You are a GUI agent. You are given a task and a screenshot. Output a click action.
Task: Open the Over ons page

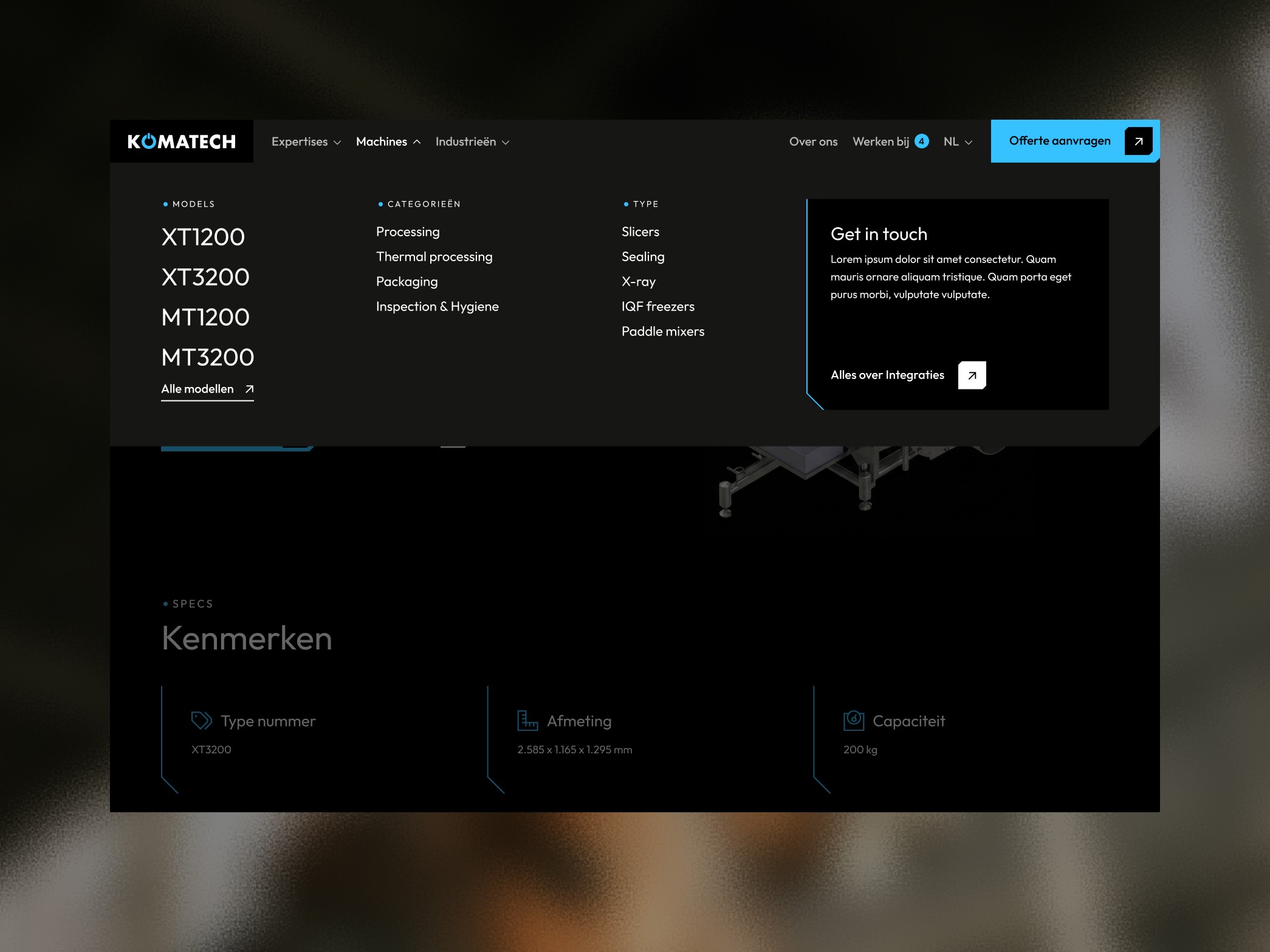[x=813, y=142]
